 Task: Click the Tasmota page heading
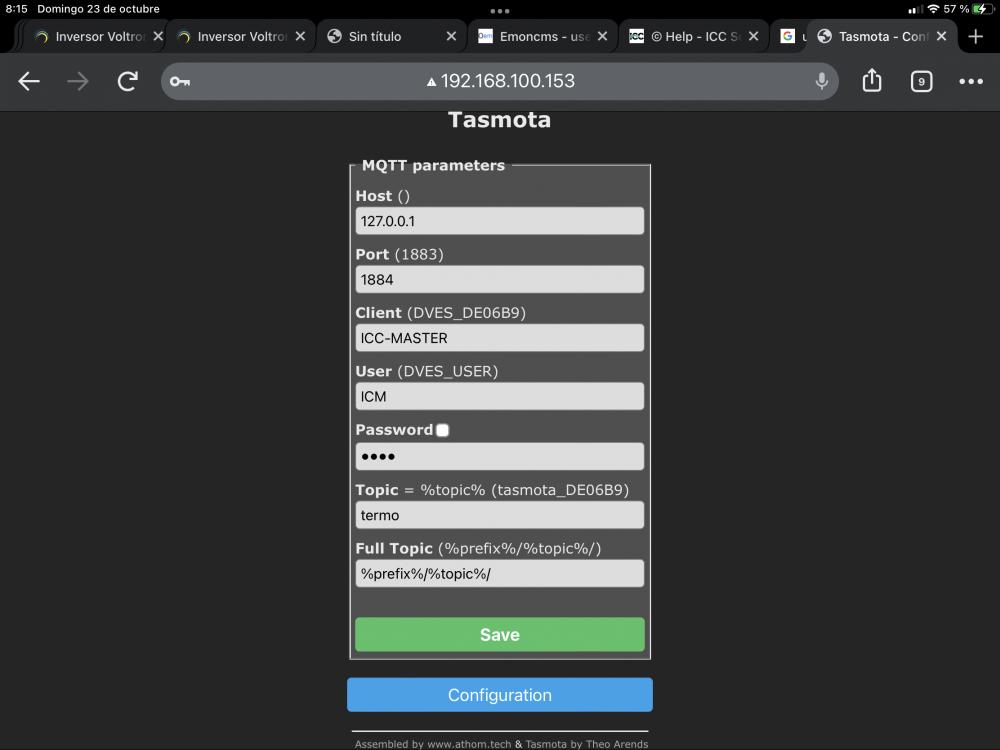click(x=499, y=120)
